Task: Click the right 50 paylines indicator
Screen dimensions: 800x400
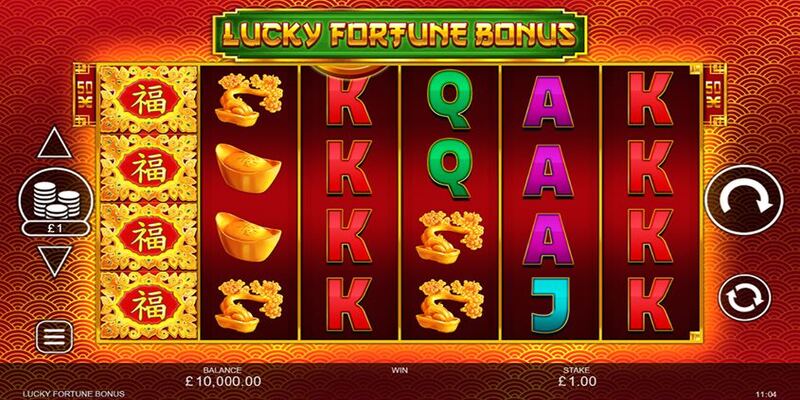Action: tap(714, 95)
